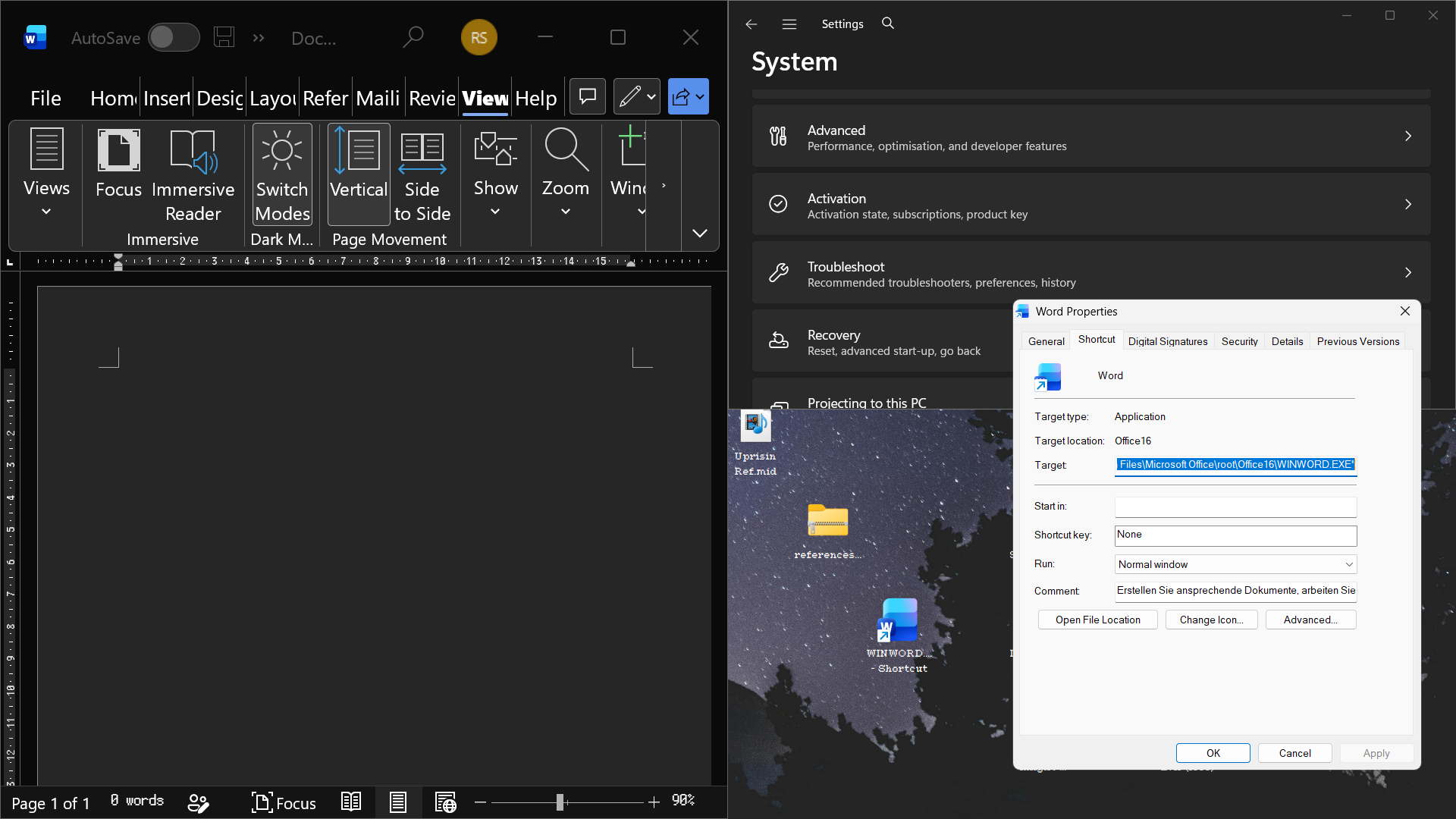Toggle the AutoSave switch in Word
1456x819 pixels.
click(174, 37)
